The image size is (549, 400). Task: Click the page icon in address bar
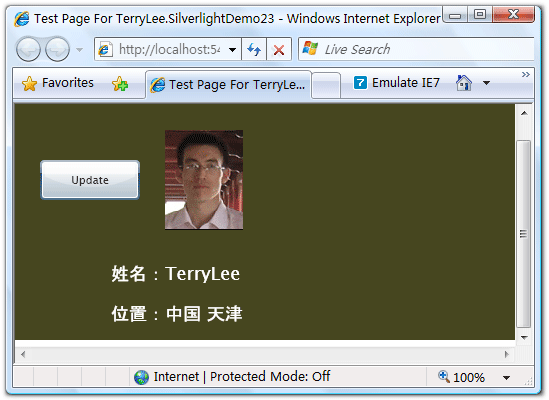tap(105, 49)
